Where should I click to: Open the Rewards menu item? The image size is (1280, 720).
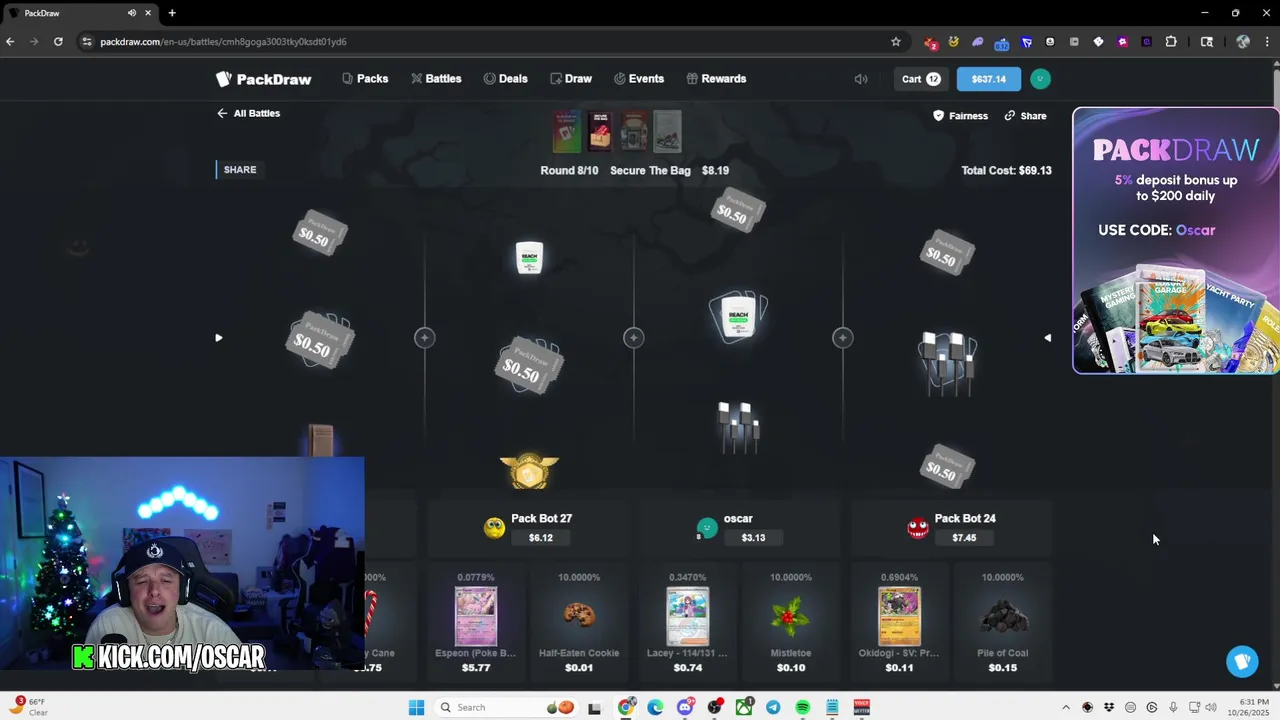coord(716,78)
